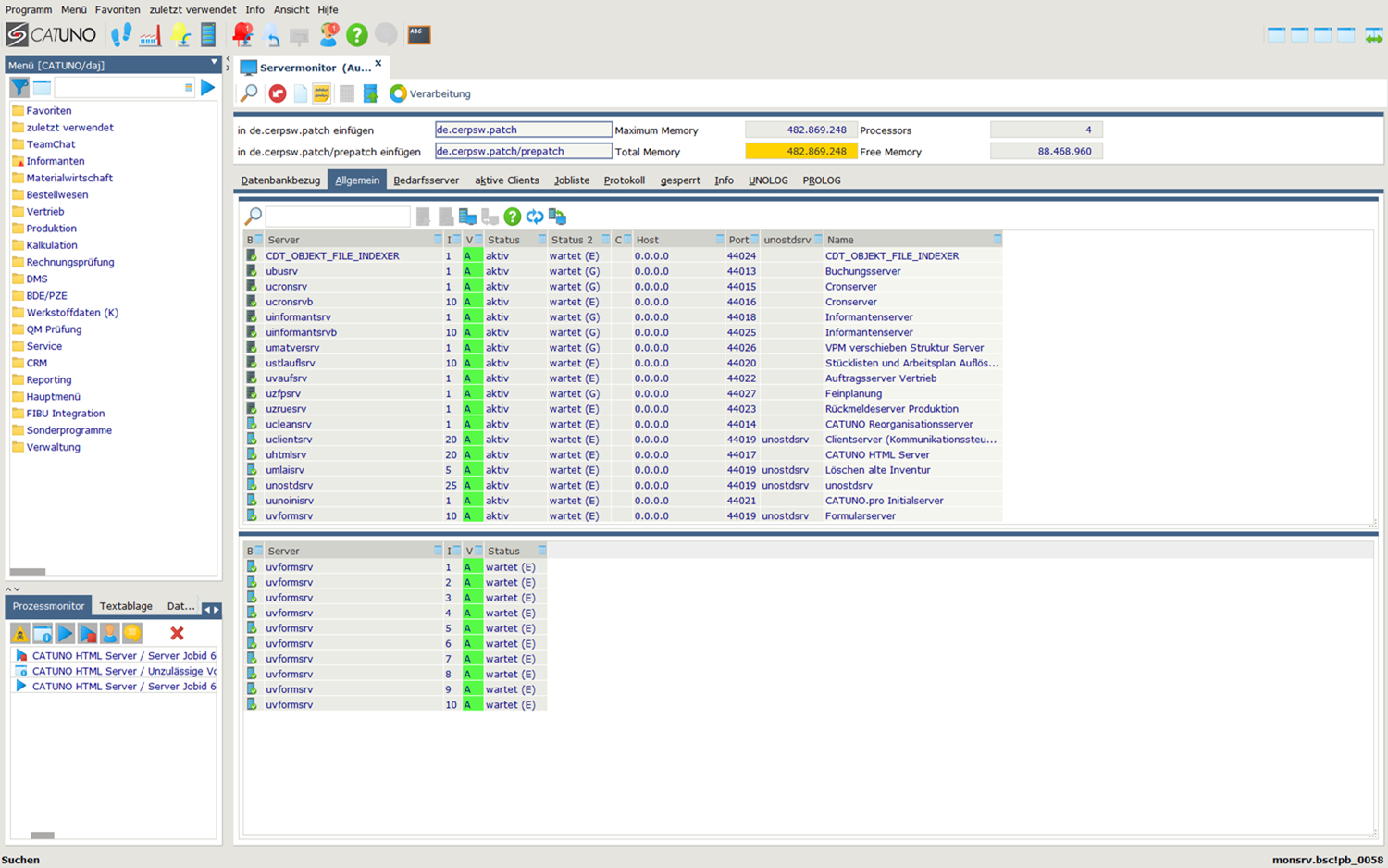This screenshot has width=1388, height=868.
Task: Open the Menü [CATUNO/daj] dropdown arrow
Action: (x=216, y=64)
